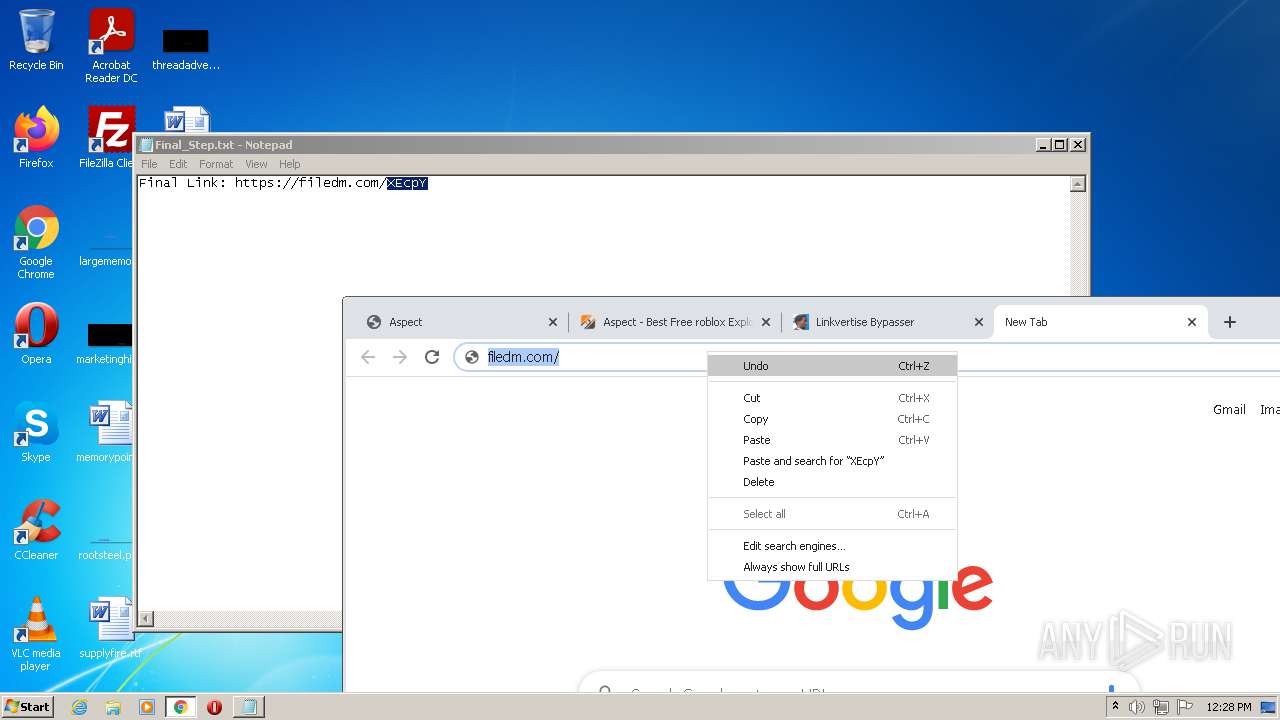Viewport: 1280px width, 720px height.
Task: Close the first Aspect tab
Action: point(553,322)
